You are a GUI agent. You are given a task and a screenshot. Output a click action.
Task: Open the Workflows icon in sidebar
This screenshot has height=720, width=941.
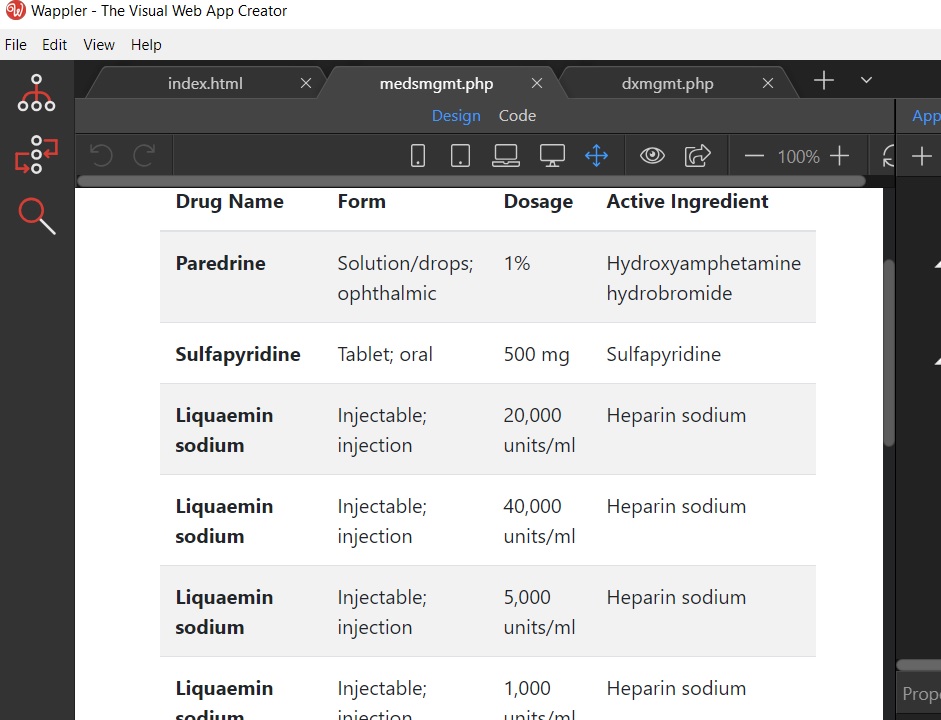pos(36,155)
